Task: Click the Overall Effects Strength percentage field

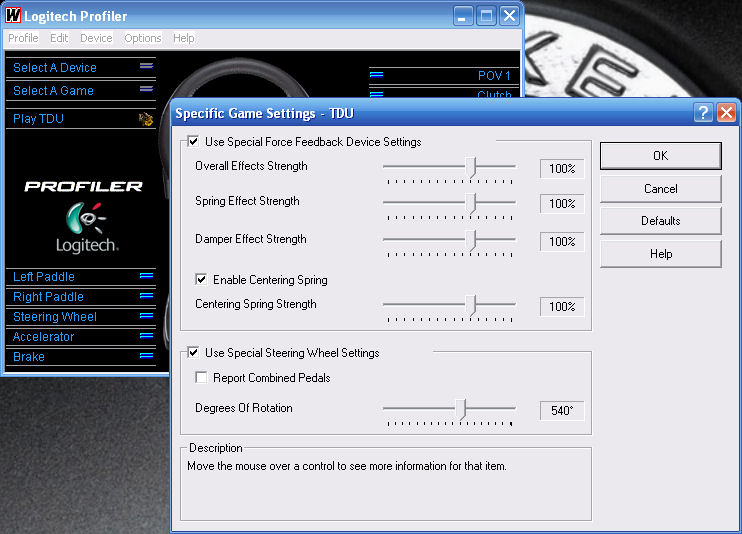Action: coord(562,169)
